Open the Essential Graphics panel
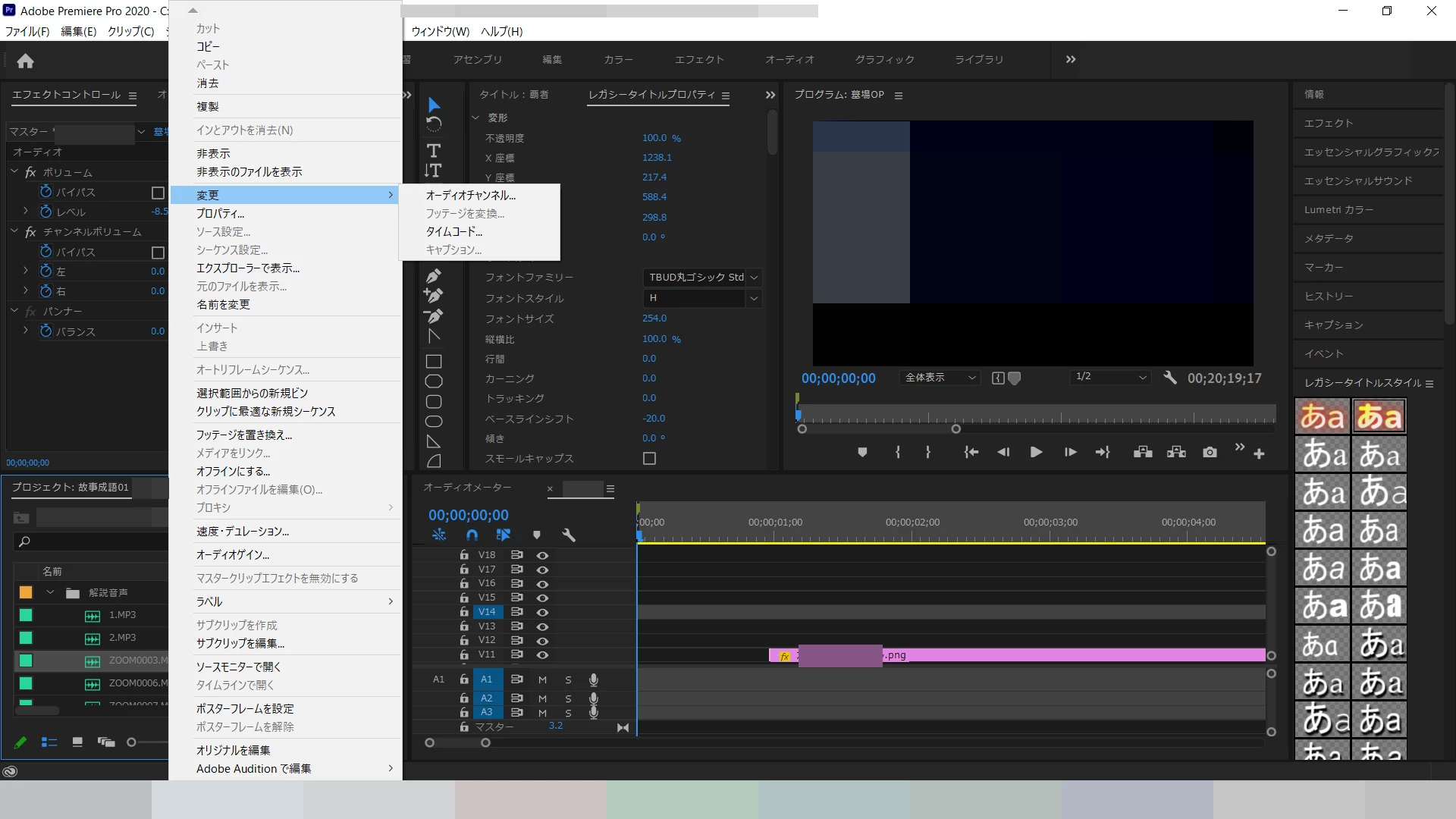The height and width of the screenshot is (819, 1456). click(x=1371, y=152)
